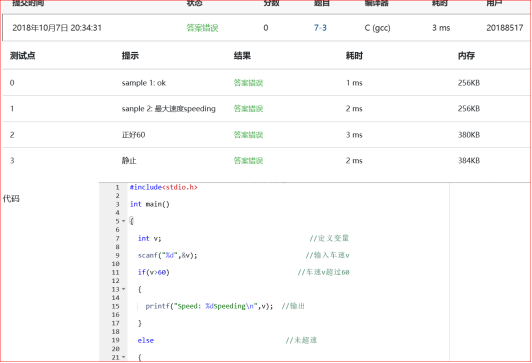Image resolution: width=532 pixels, height=363 pixels.
Task: Click comment '//输入车速v'
Action: click(x=327, y=255)
